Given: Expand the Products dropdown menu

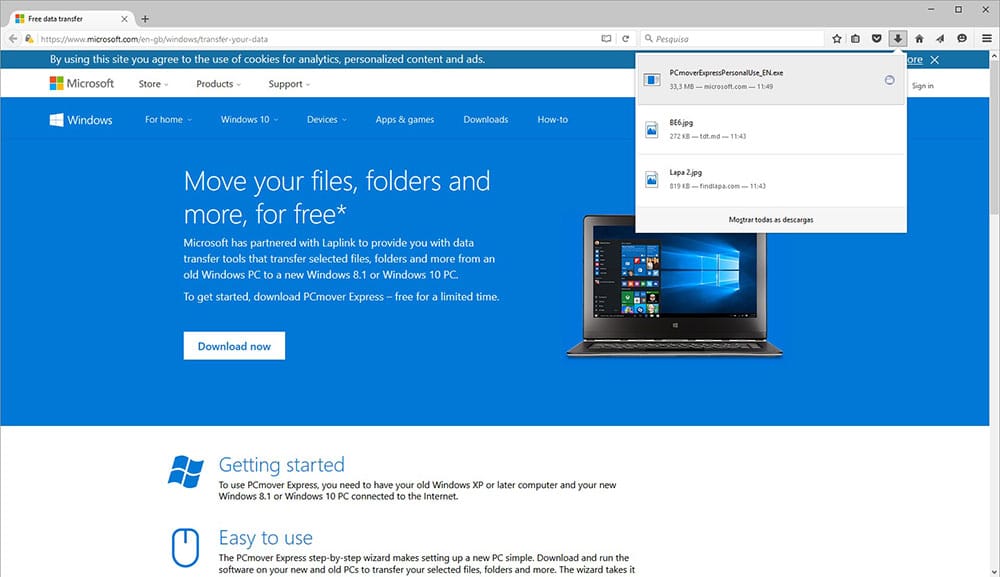Looking at the screenshot, I should (x=218, y=84).
